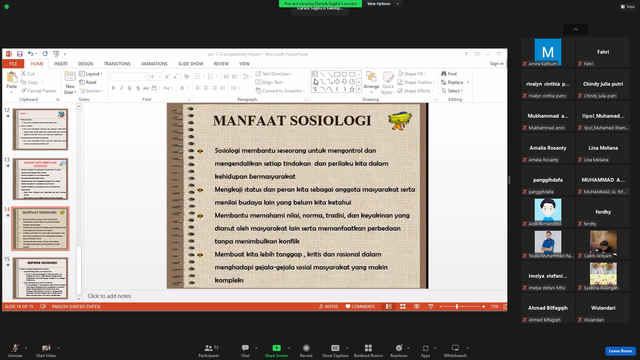Click the font name input box
Viewport: 640px width, 360px height.
[128, 77]
